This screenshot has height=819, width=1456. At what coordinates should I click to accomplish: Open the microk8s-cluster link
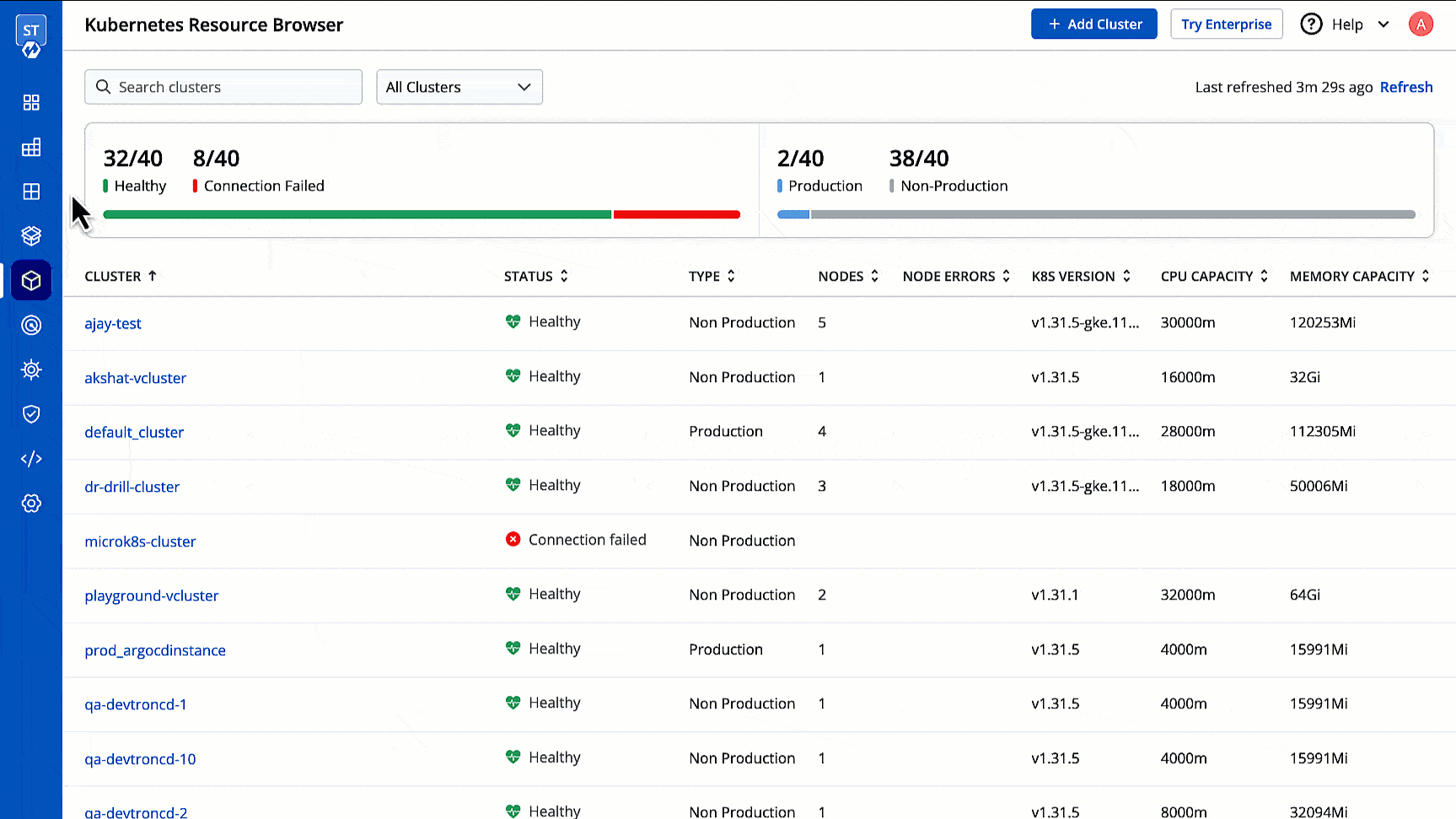pos(140,542)
